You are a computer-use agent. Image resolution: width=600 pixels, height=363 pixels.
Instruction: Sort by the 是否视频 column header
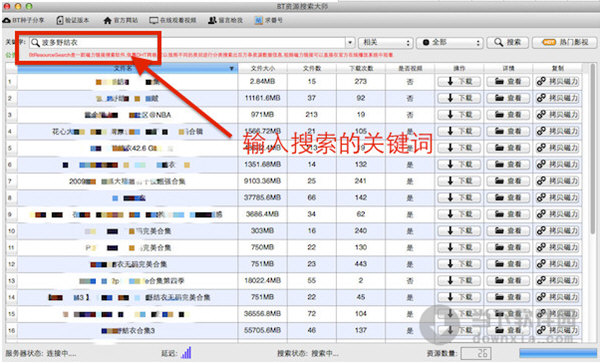tap(410, 68)
